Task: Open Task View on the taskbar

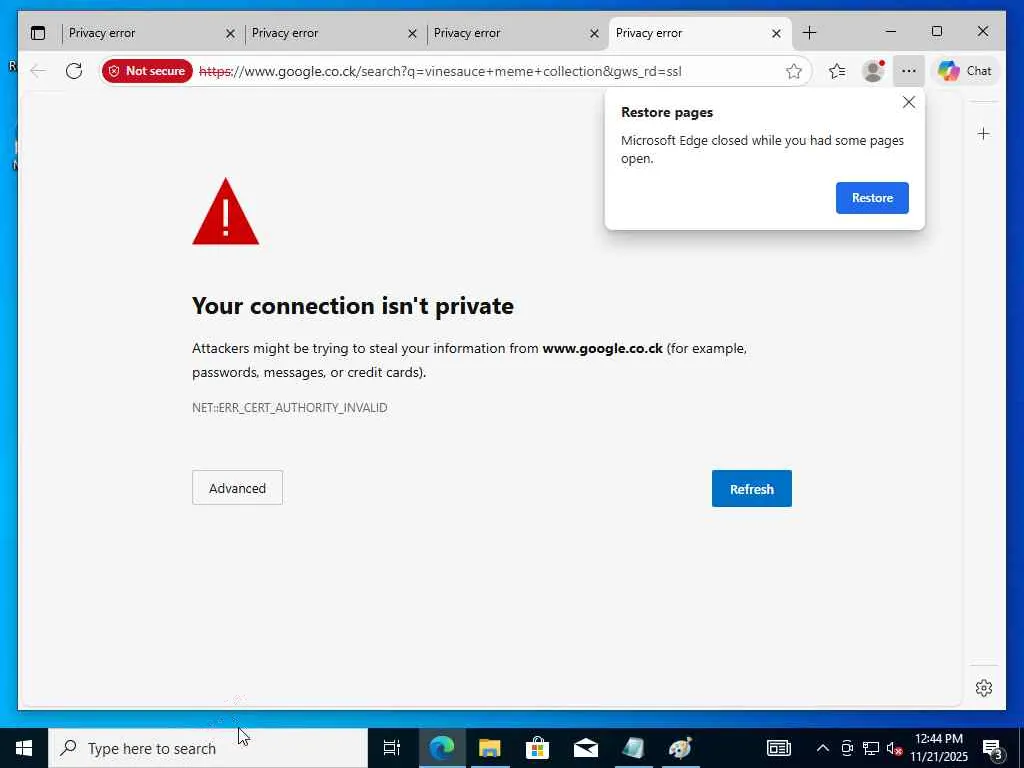Action: [392, 748]
